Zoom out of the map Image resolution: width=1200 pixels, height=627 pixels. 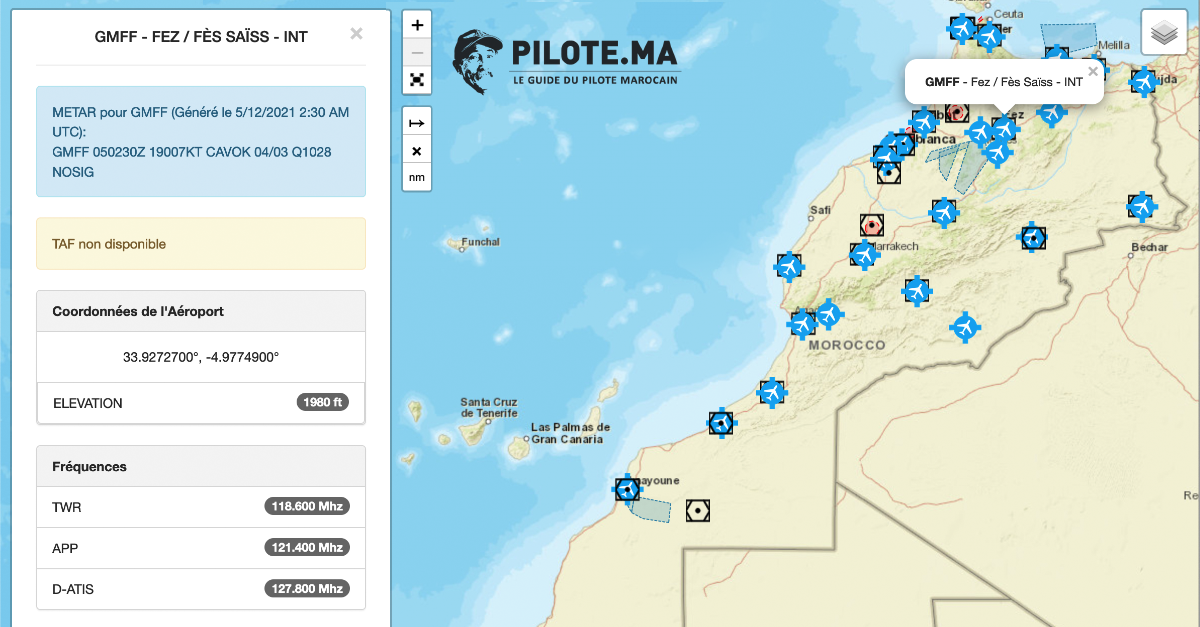point(417,51)
